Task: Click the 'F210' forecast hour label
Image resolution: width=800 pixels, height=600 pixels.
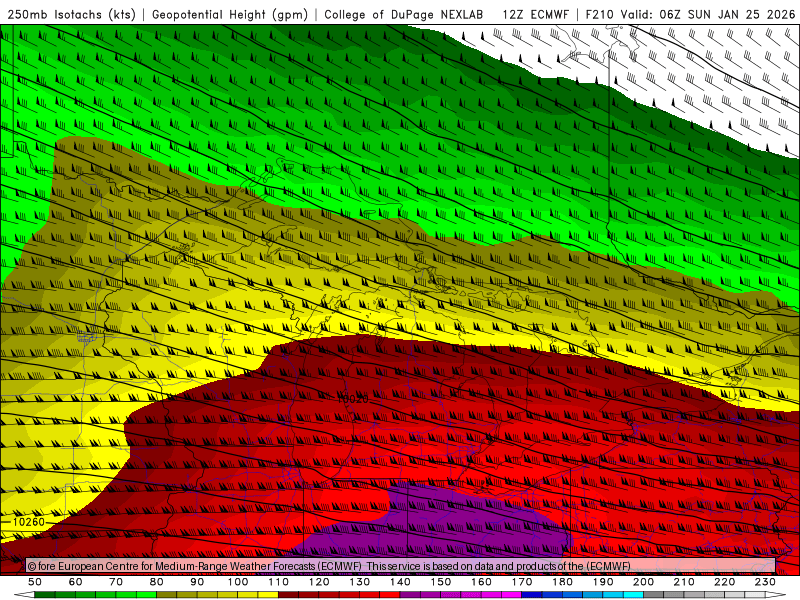Action: pyautogui.click(x=599, y=15)
